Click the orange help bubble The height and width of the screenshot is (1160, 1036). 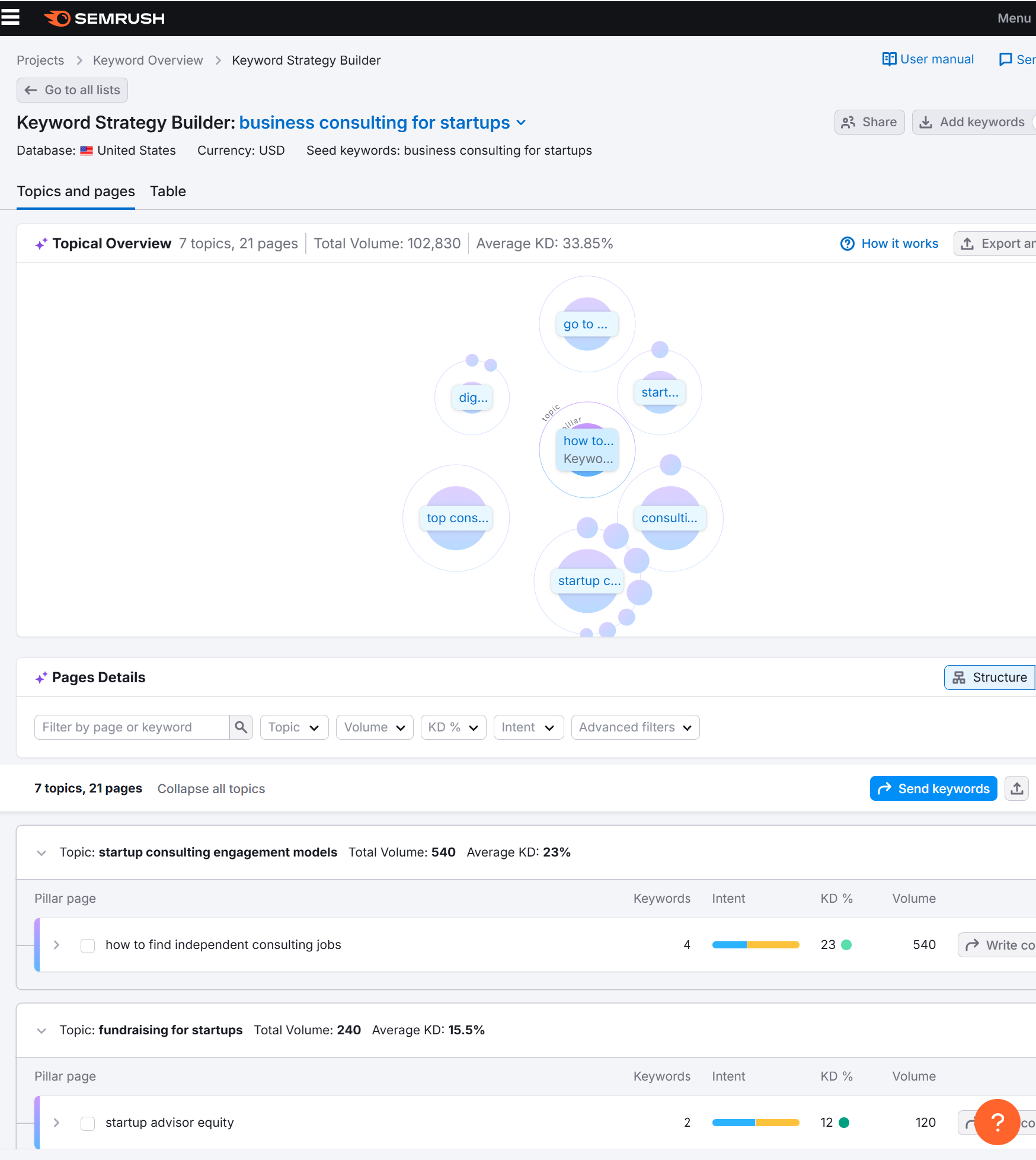pos(998,1122)
